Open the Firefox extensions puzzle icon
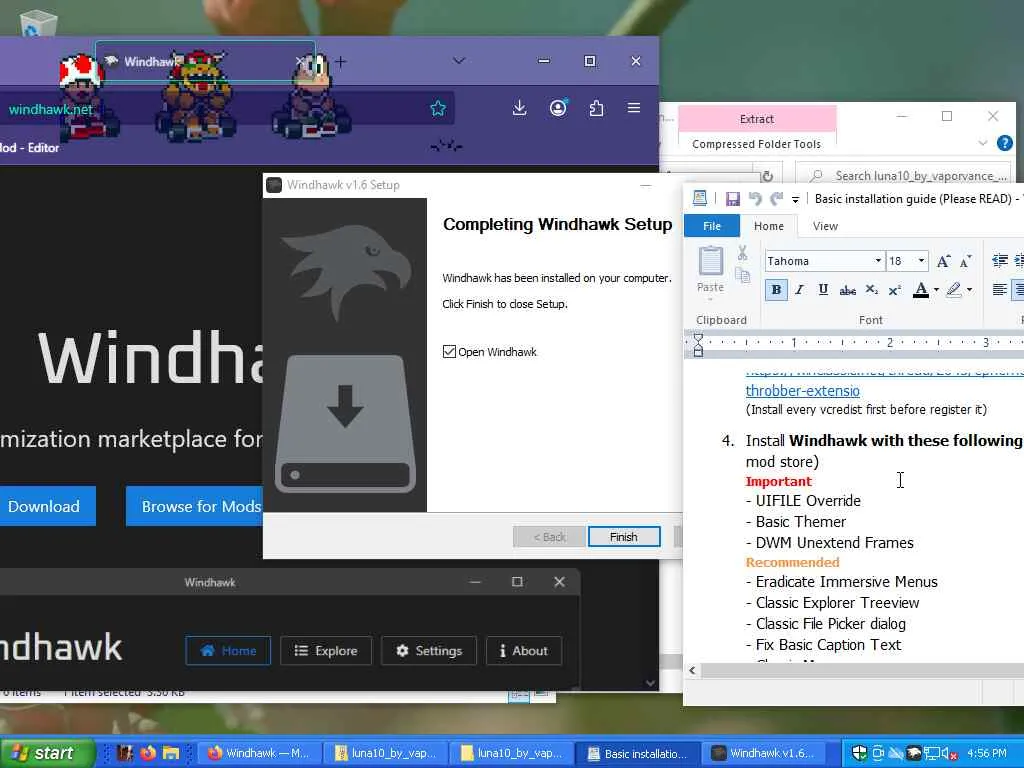1024x768 pixels. (596, 108)
